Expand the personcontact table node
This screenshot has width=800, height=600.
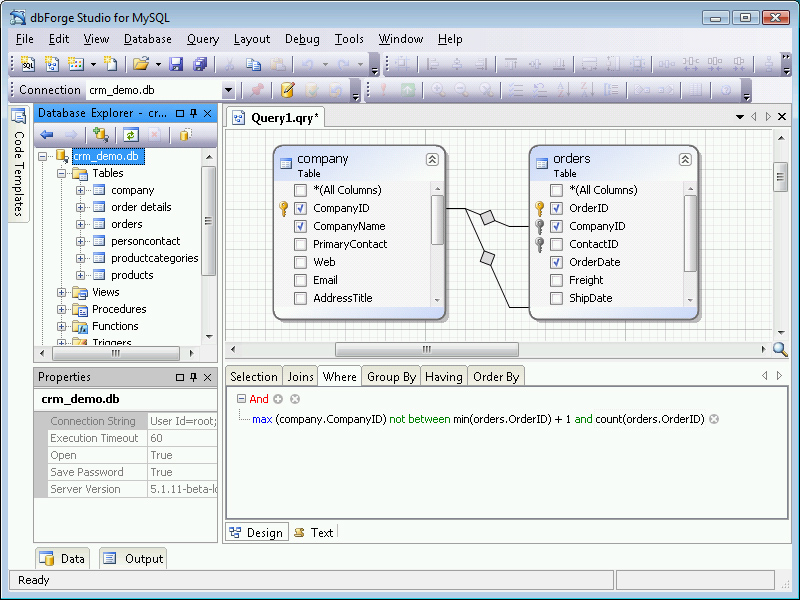[80, 241]
